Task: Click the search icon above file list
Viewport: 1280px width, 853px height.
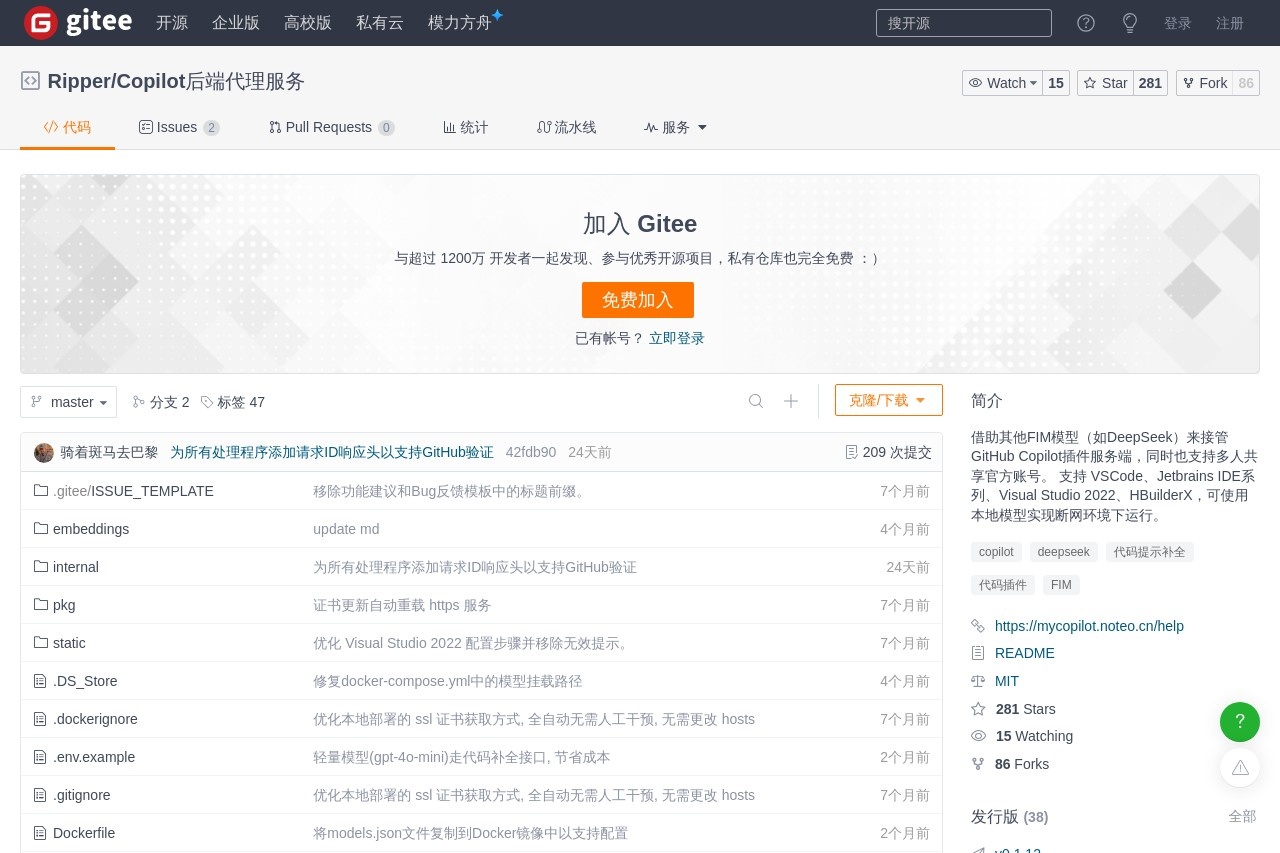Action: pos(756,401)
